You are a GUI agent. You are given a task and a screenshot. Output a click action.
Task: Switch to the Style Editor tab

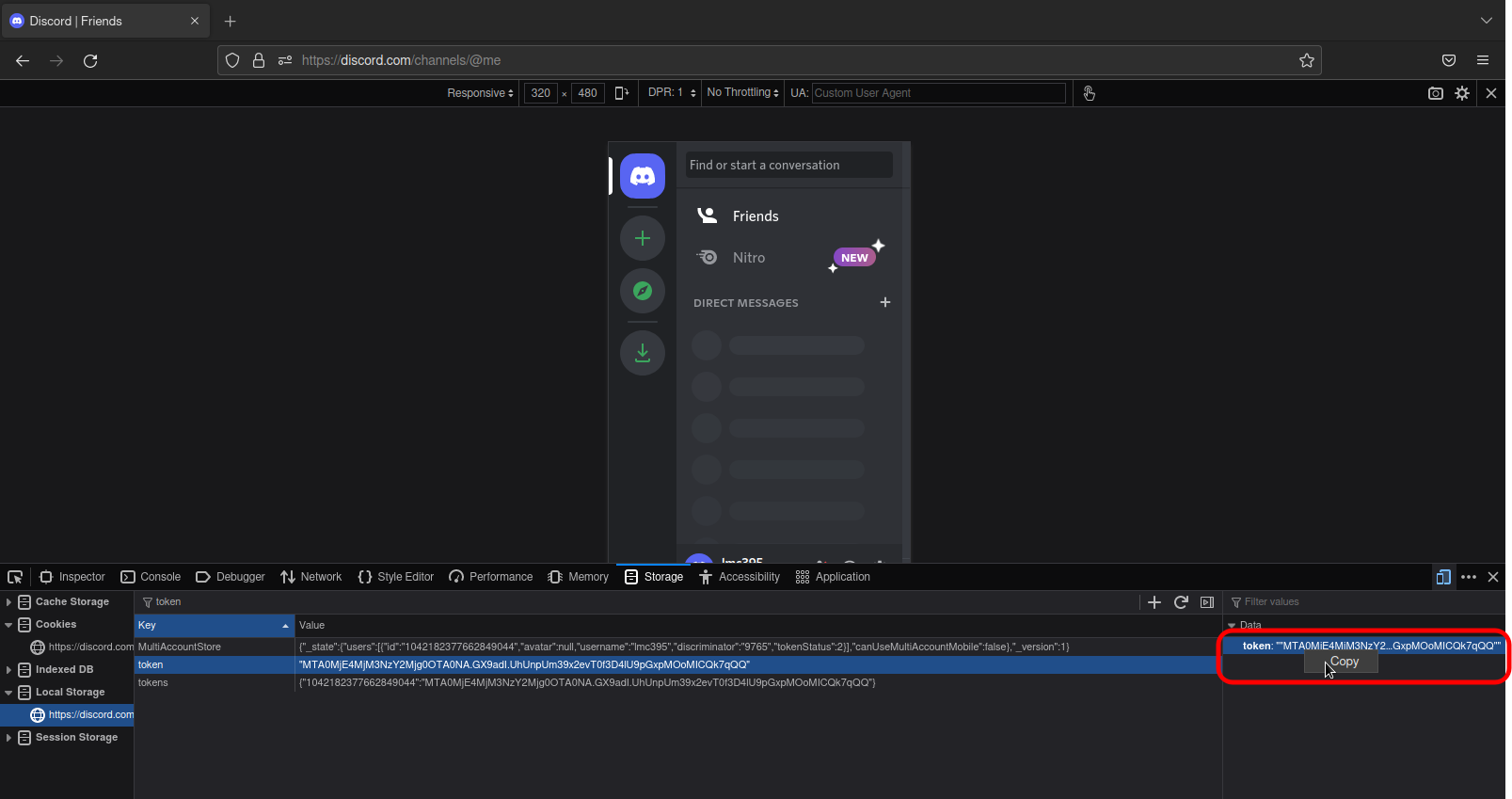[x=396, y=577]
